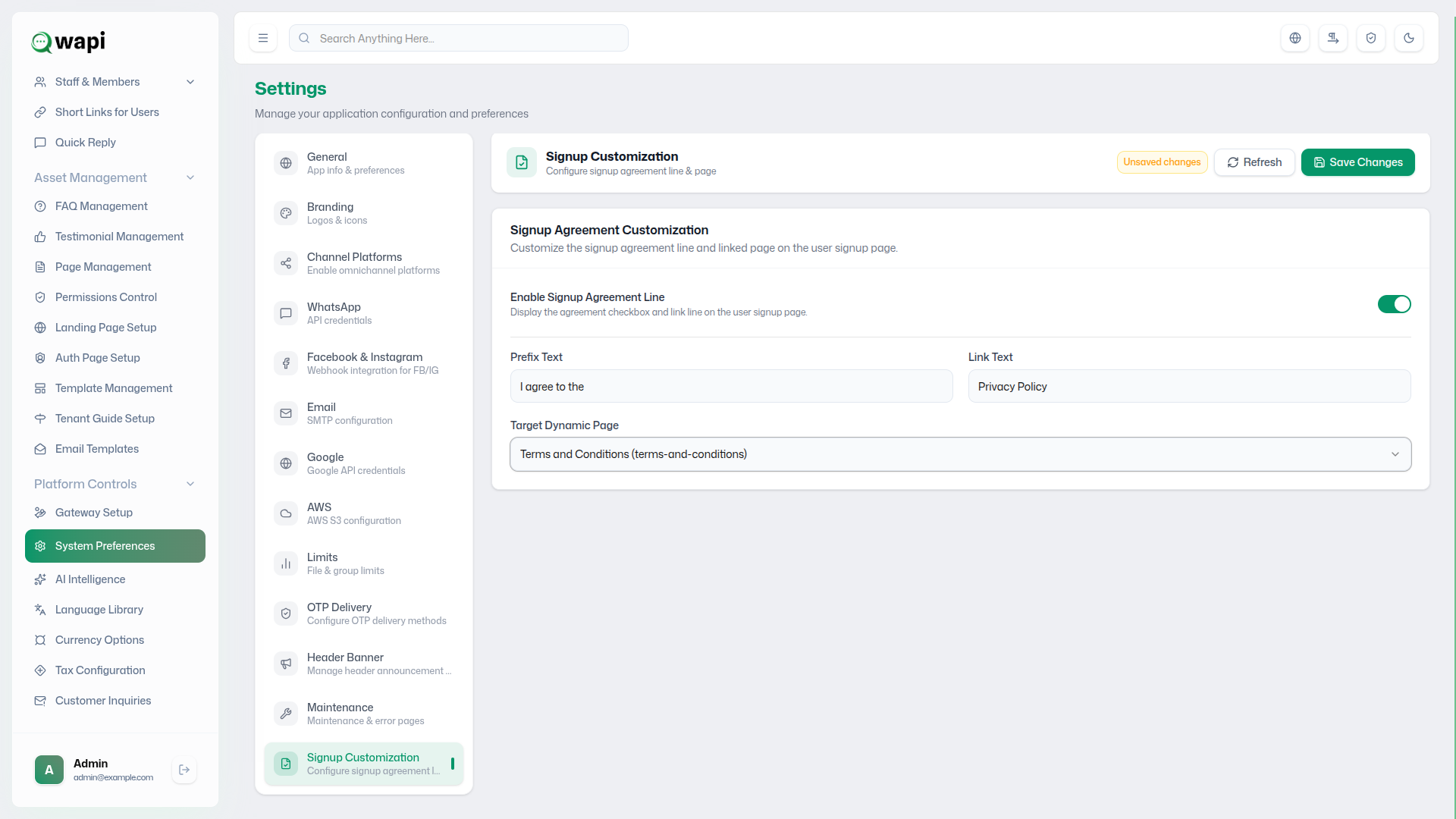This screenshot has width=1456, height=819.
Task: Click the Branding palette icon
Action: coord(286,213)
